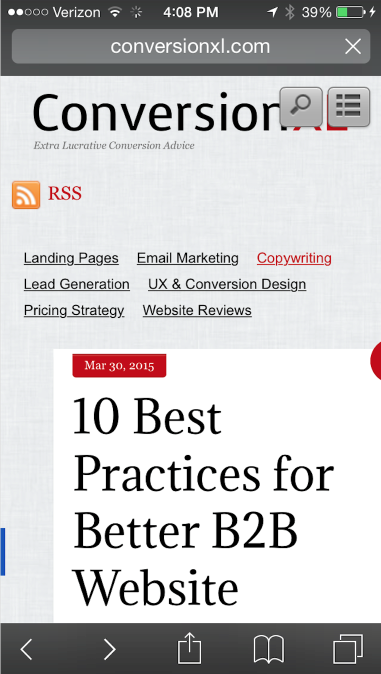Show open tabs with the tabs icon
The width and height of the screenshot is (381, 674).
pyautogui.click(x=348, y=649)
